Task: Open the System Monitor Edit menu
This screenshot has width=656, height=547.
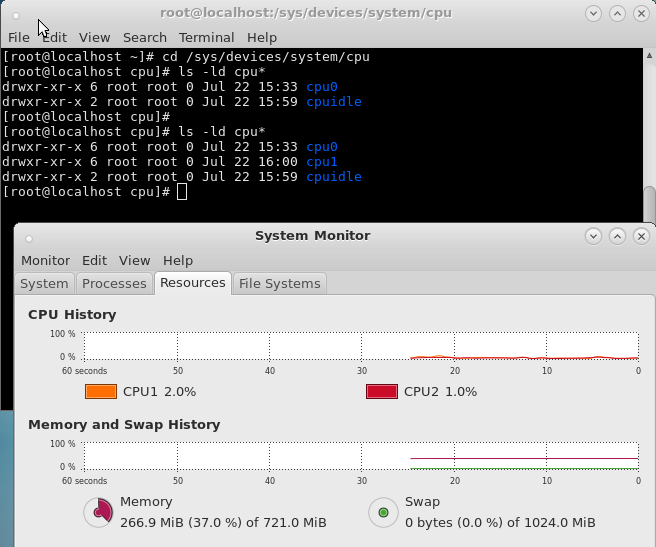Action: (x=95, y=261)
